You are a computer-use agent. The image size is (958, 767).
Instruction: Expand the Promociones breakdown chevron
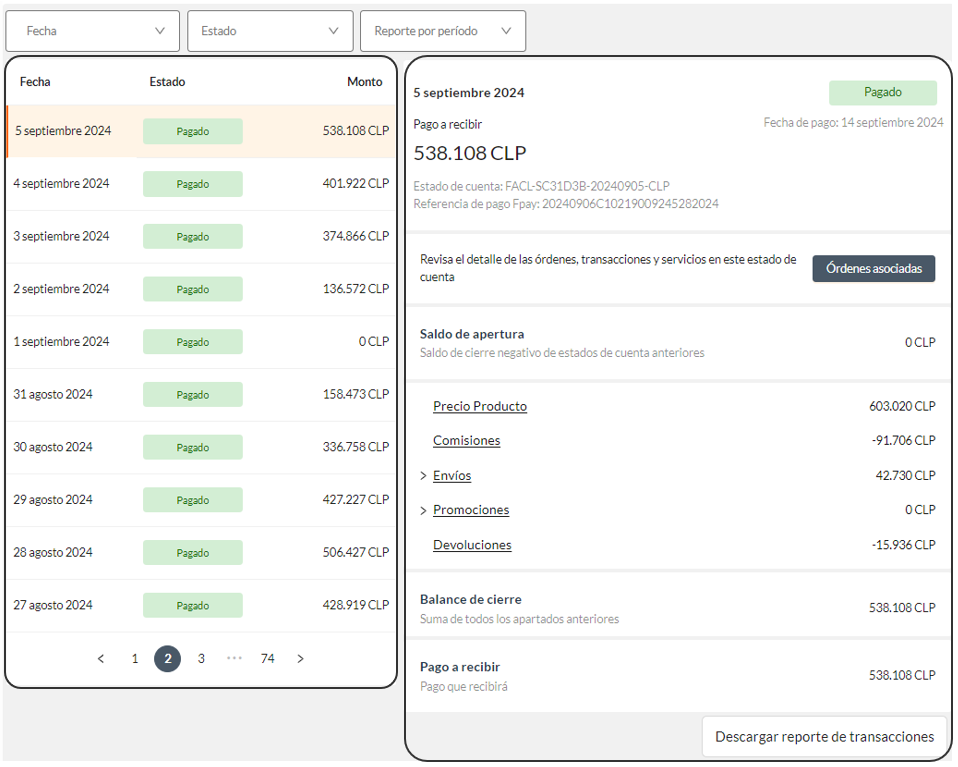[x=423, y=510]
